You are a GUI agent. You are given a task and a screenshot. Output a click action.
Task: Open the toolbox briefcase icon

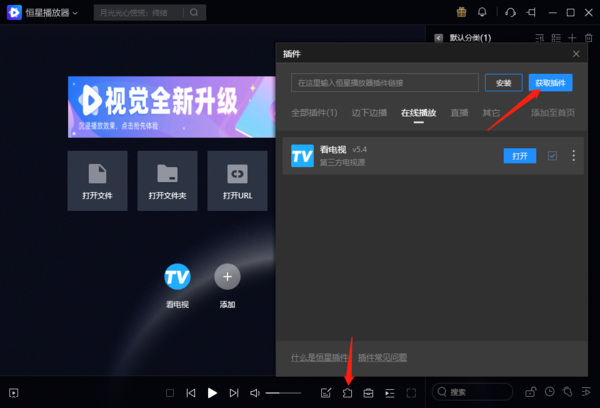368,393
